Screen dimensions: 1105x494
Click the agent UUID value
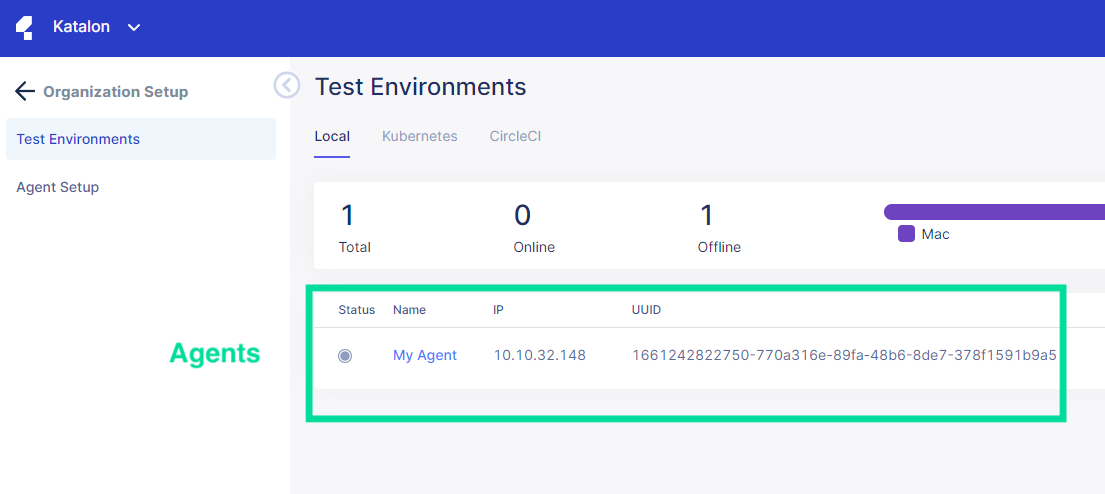844,355
